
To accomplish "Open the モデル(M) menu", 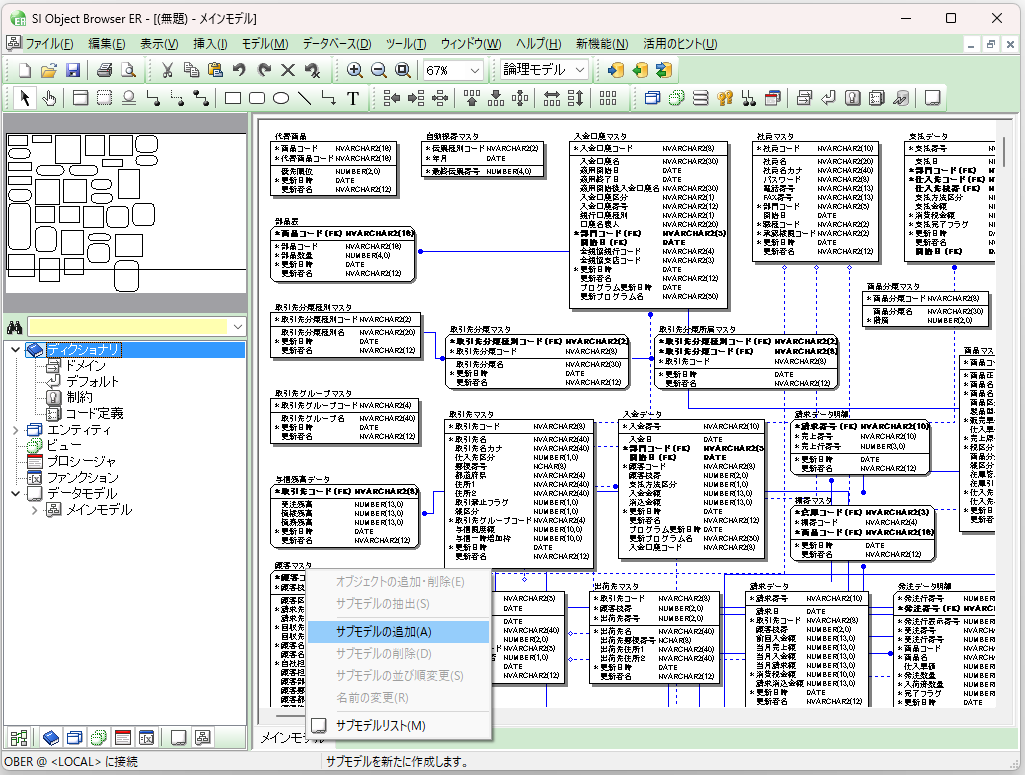I will tap(265, 44).
